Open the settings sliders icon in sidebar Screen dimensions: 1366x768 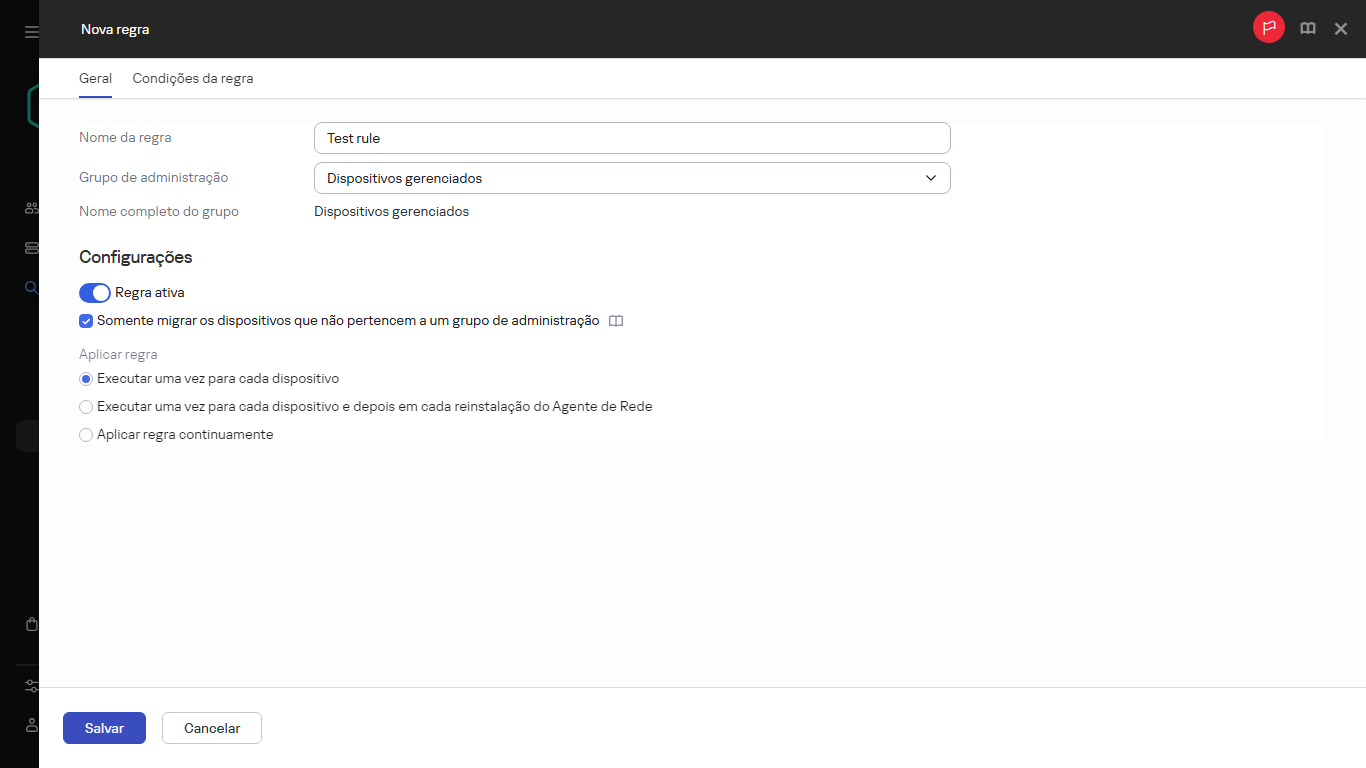[31, 686]
